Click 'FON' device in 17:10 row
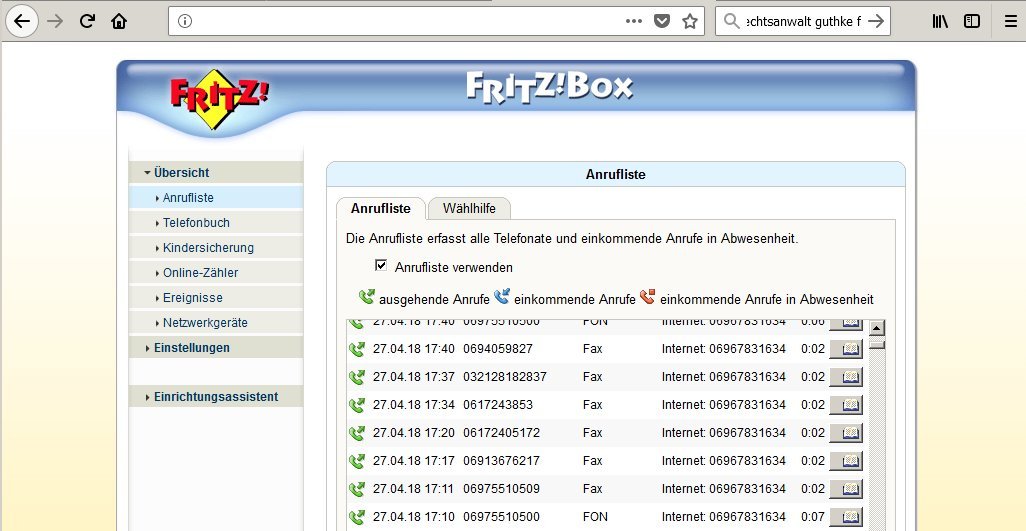 tap(595, 517)
